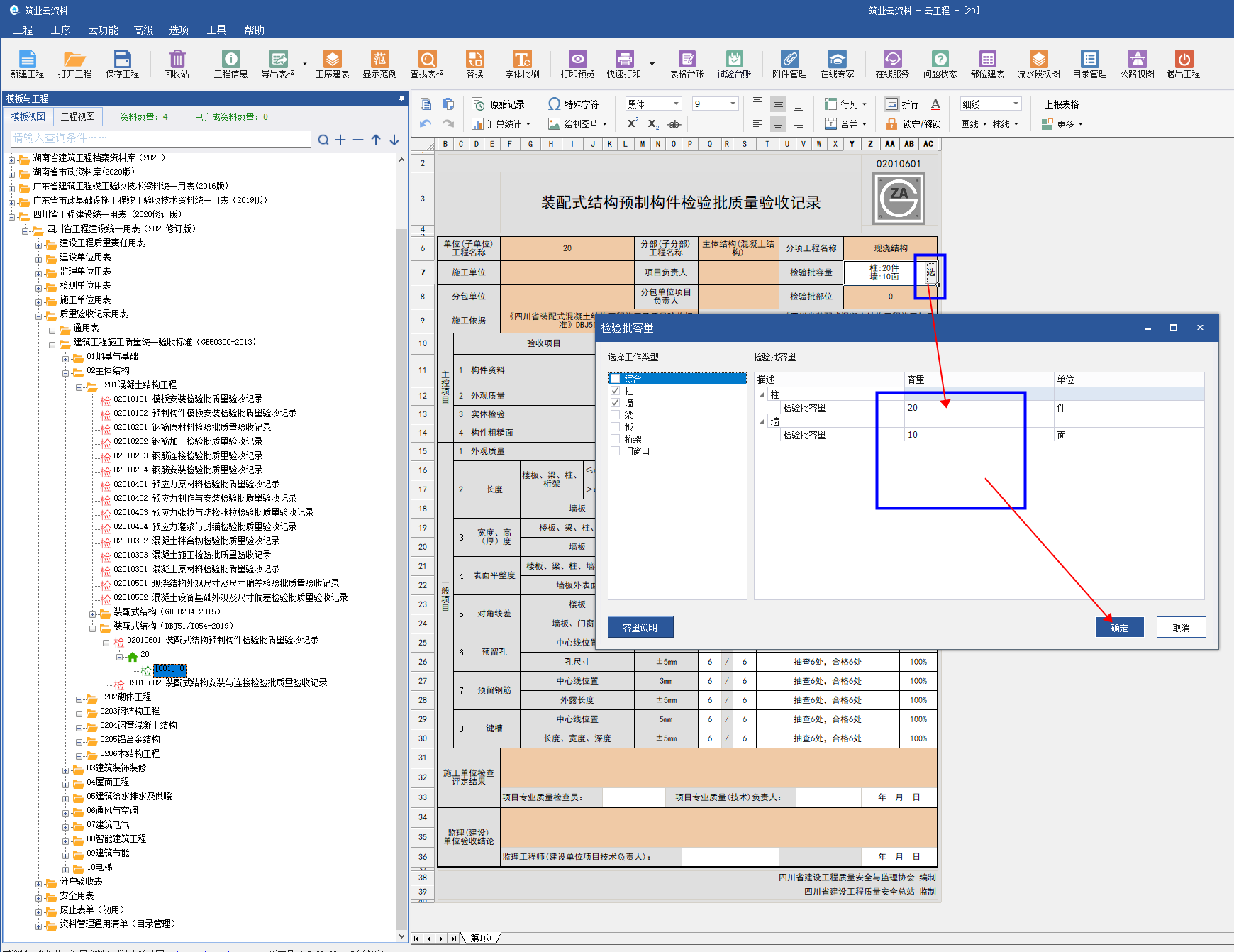Image resolution: width=1234 pixels, height=952 pixels.
Task: Click 退出工程 exit project icon
Action: pyautogui.click(x=1183, y=65)
